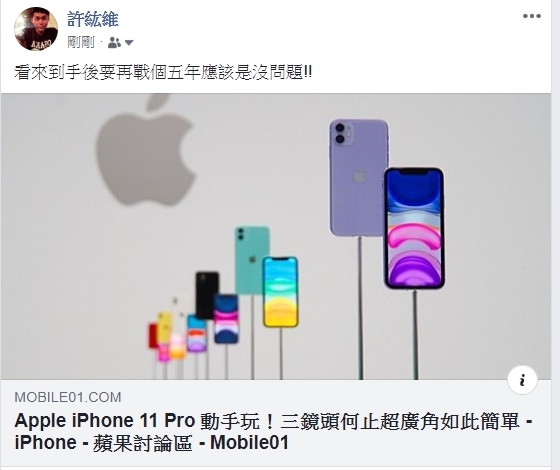Click the yellow-wallpaper iPhone screen in preview
Screen dimensions: 560x470
(280, 292)
